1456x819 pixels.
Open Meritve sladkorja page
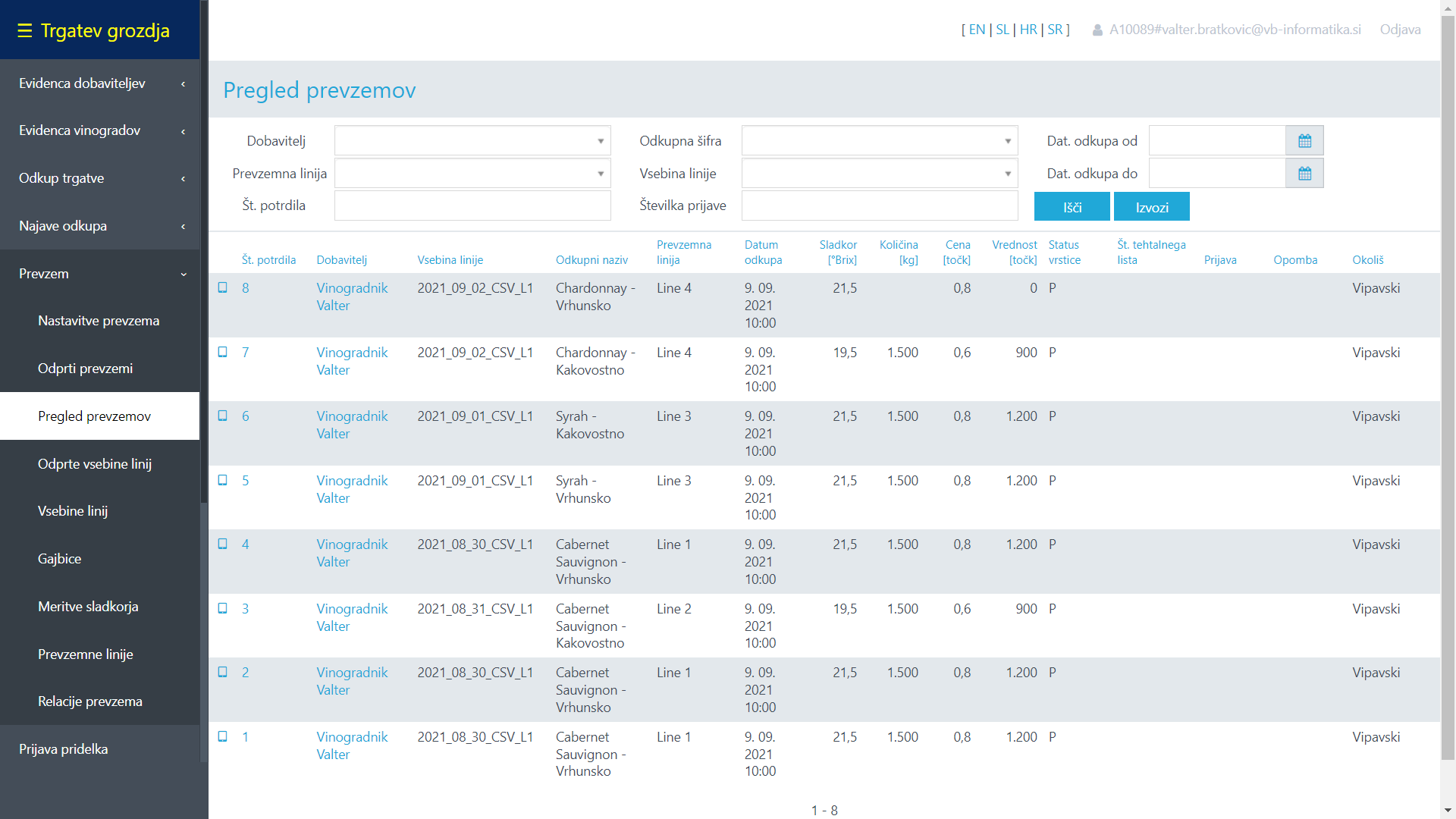(x=100, y=607)
